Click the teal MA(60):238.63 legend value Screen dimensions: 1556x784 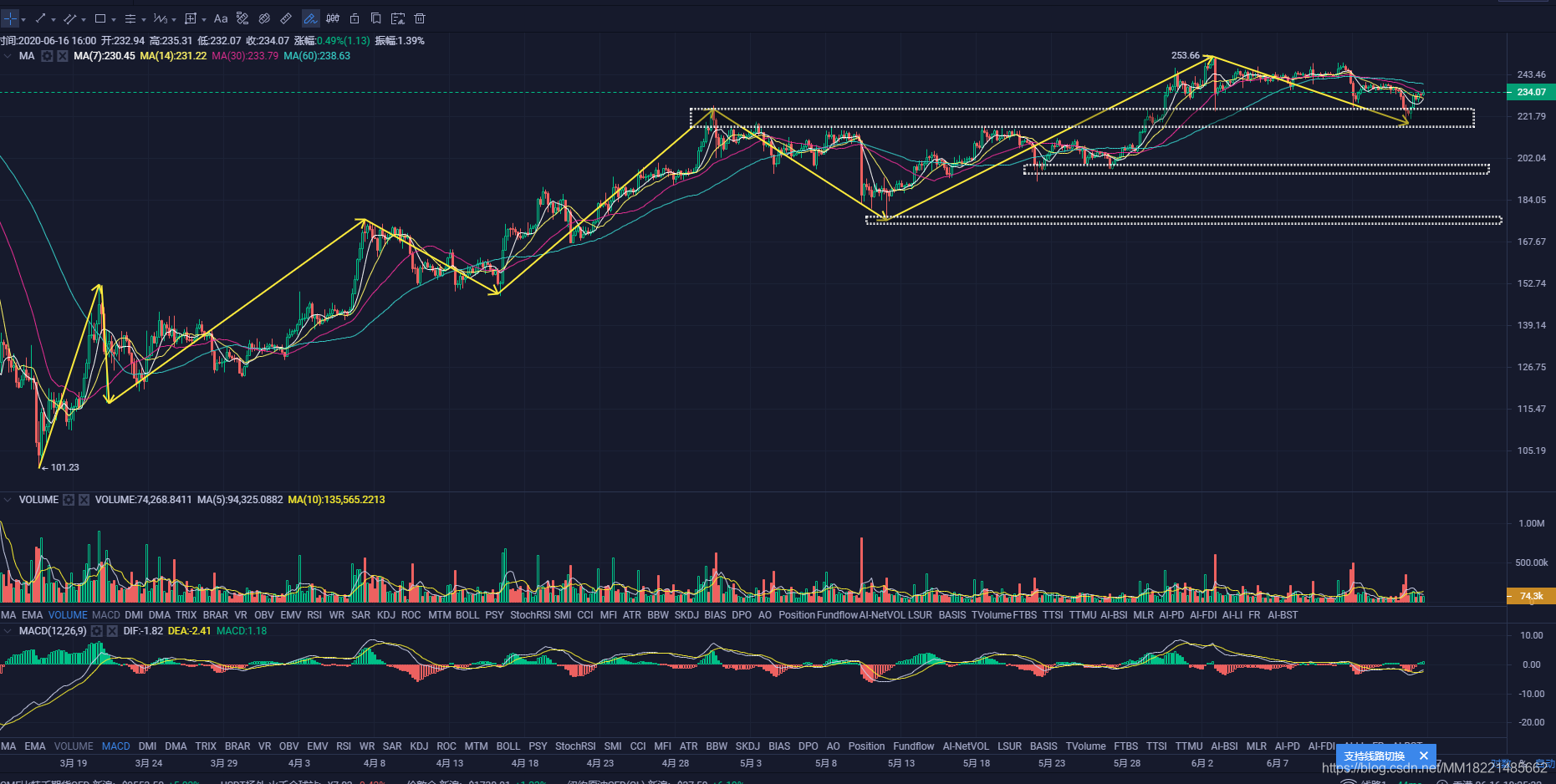pyautogui.click(x=317, y=56)
